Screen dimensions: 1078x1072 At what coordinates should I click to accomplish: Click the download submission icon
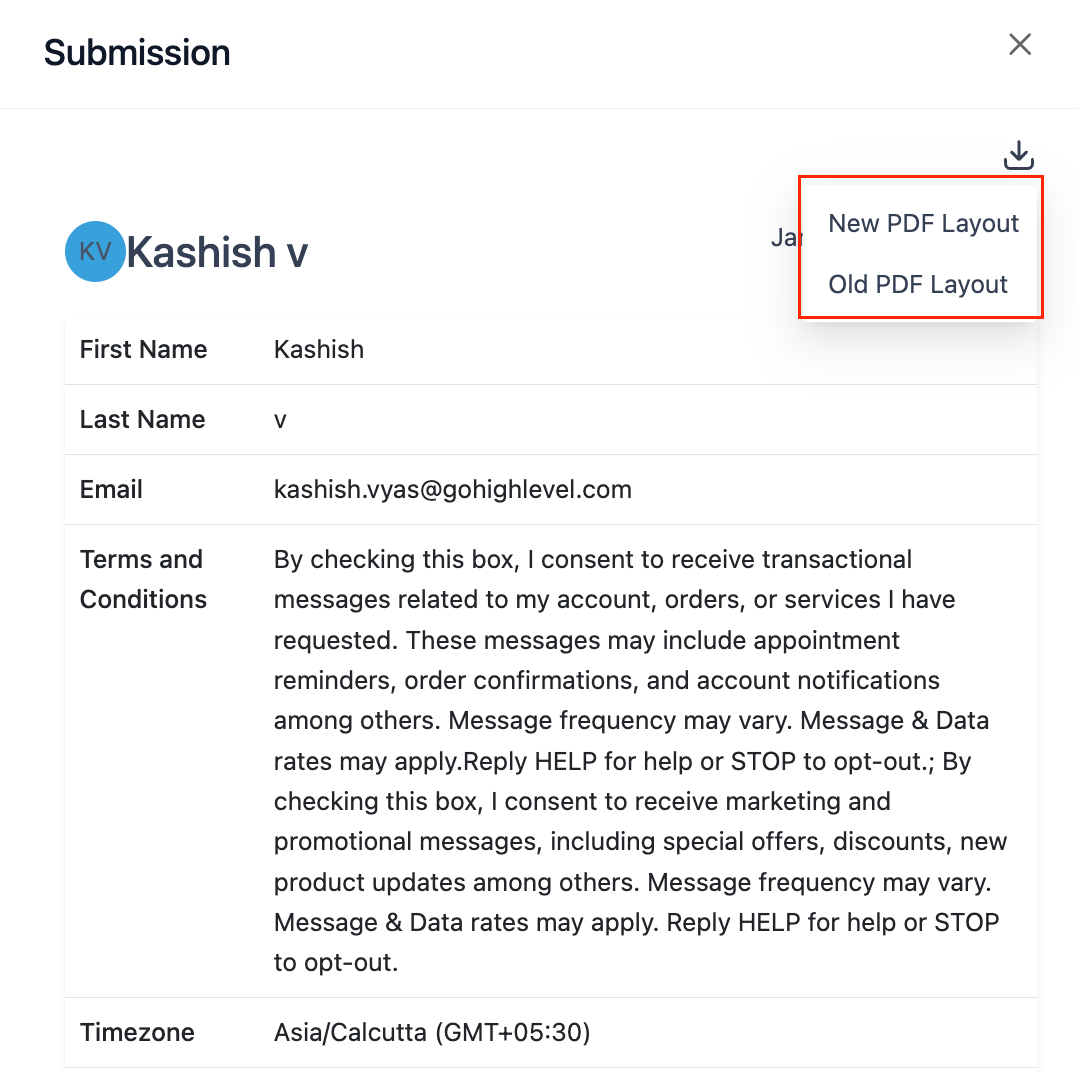[x=1018, y=155]
